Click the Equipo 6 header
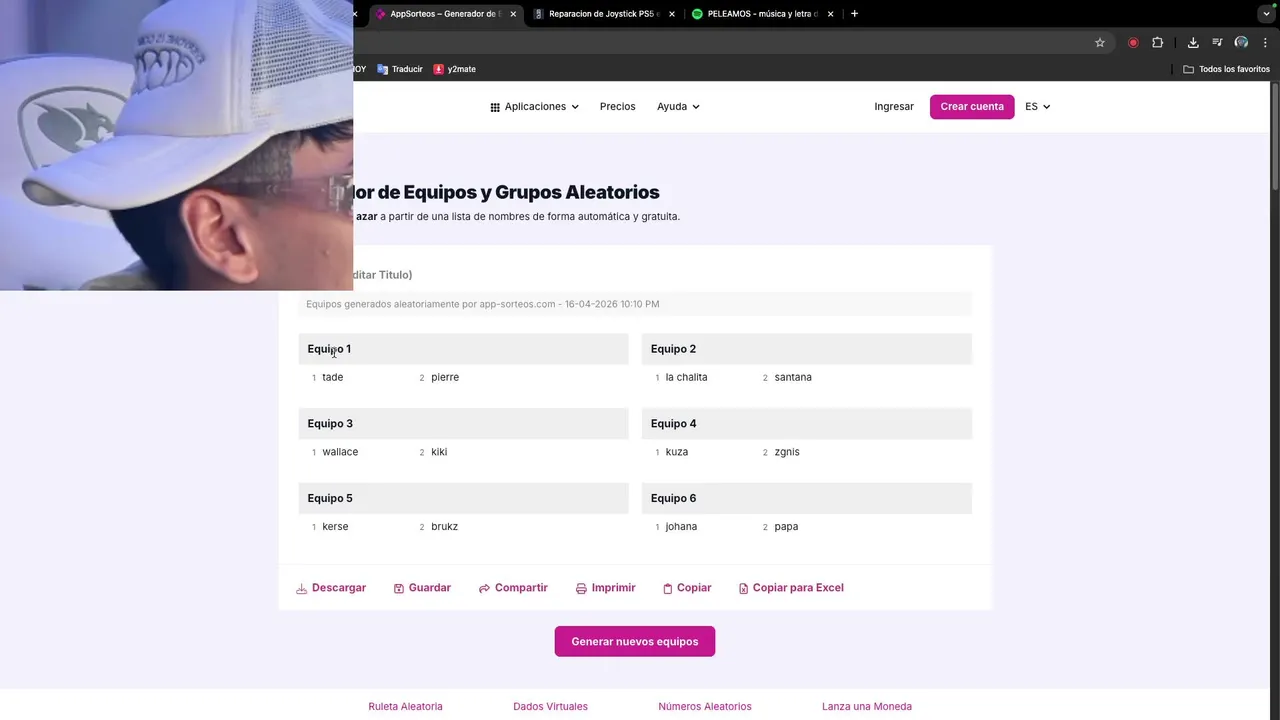This screenshot has width=1280, height=720. (x=807, y=498)
